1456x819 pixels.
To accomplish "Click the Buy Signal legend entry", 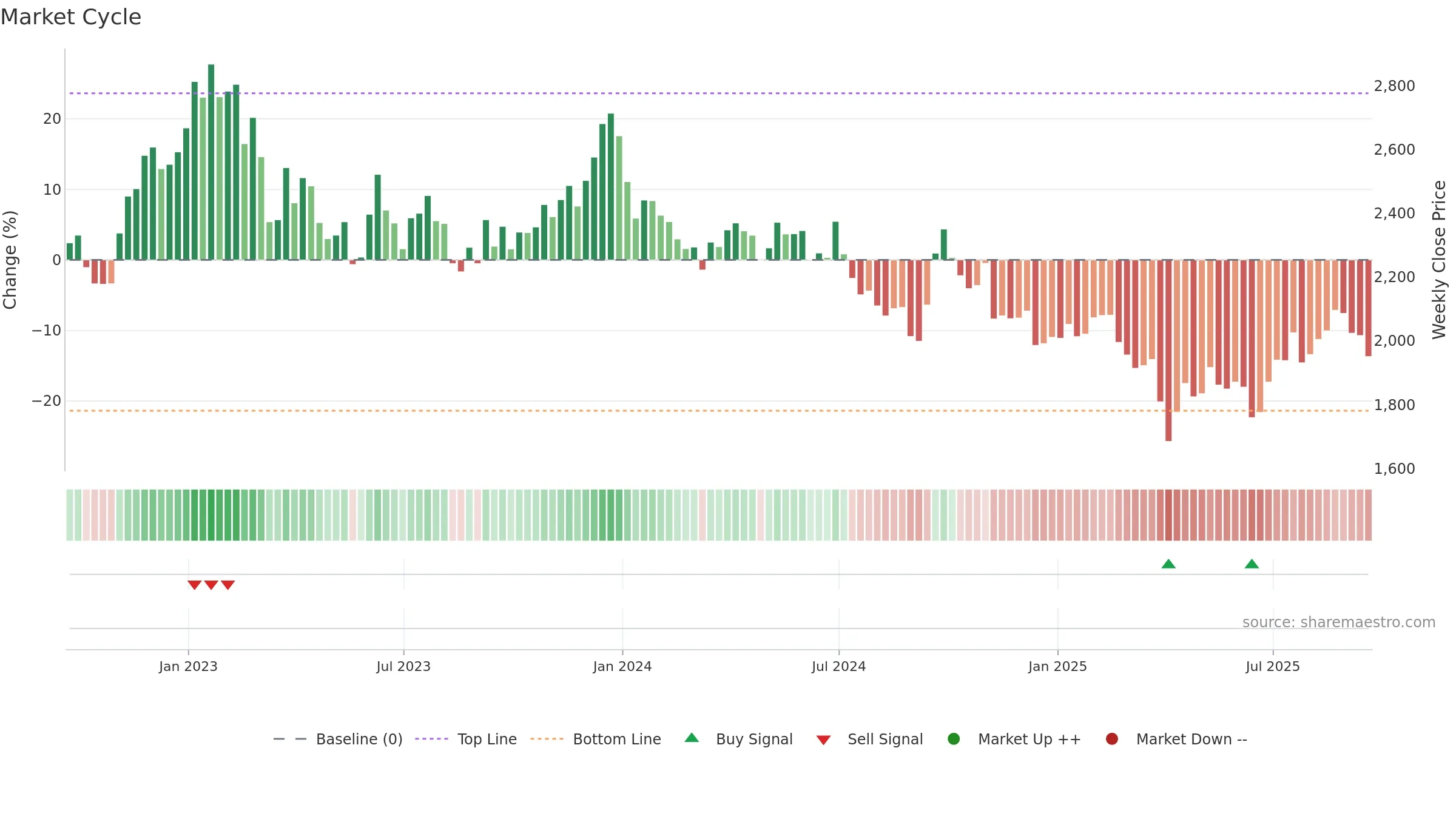I will pyautogui.click(x=738, y=739).
